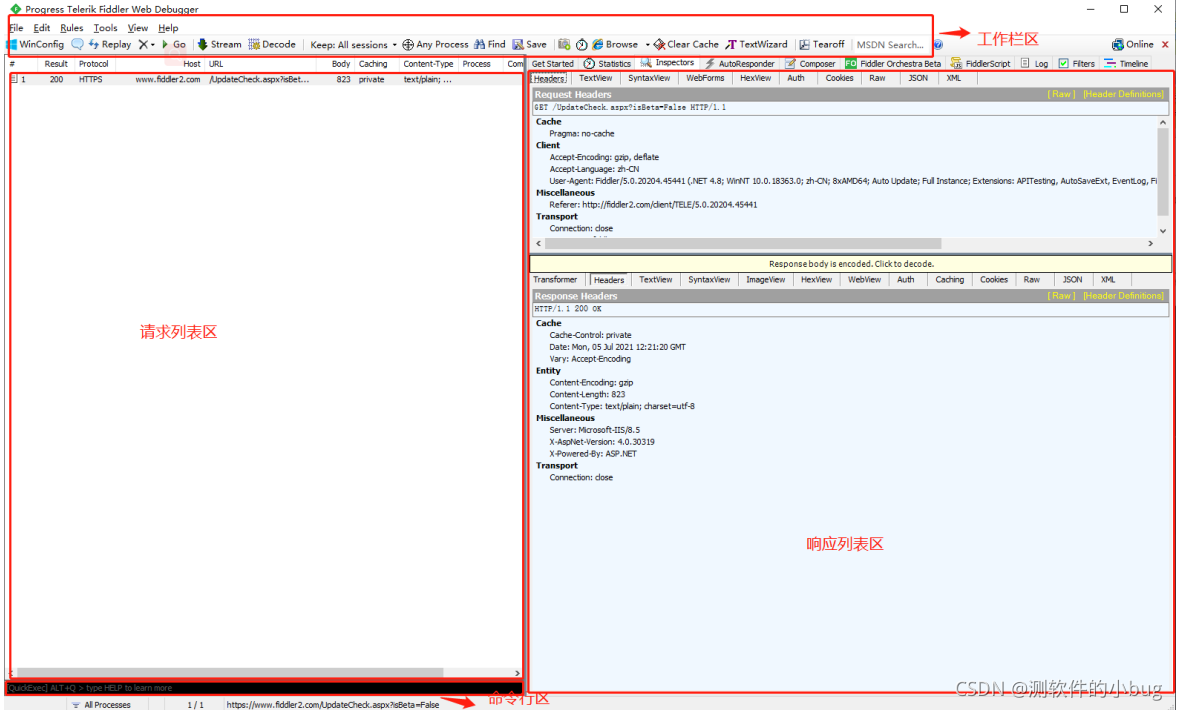Click Raw link in Request Headers bar
1177x710 pixels.
coord(1061,95)
